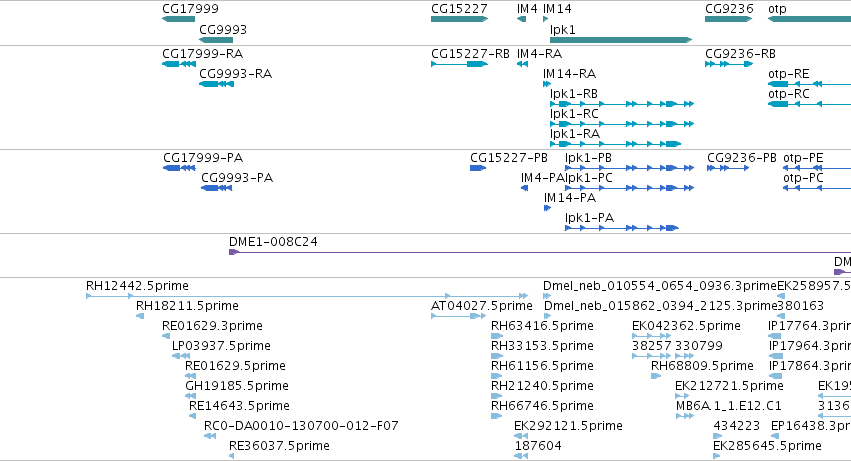Select feature 187604
The width and height of the screenshot is (851, 461).
[538, 446]
